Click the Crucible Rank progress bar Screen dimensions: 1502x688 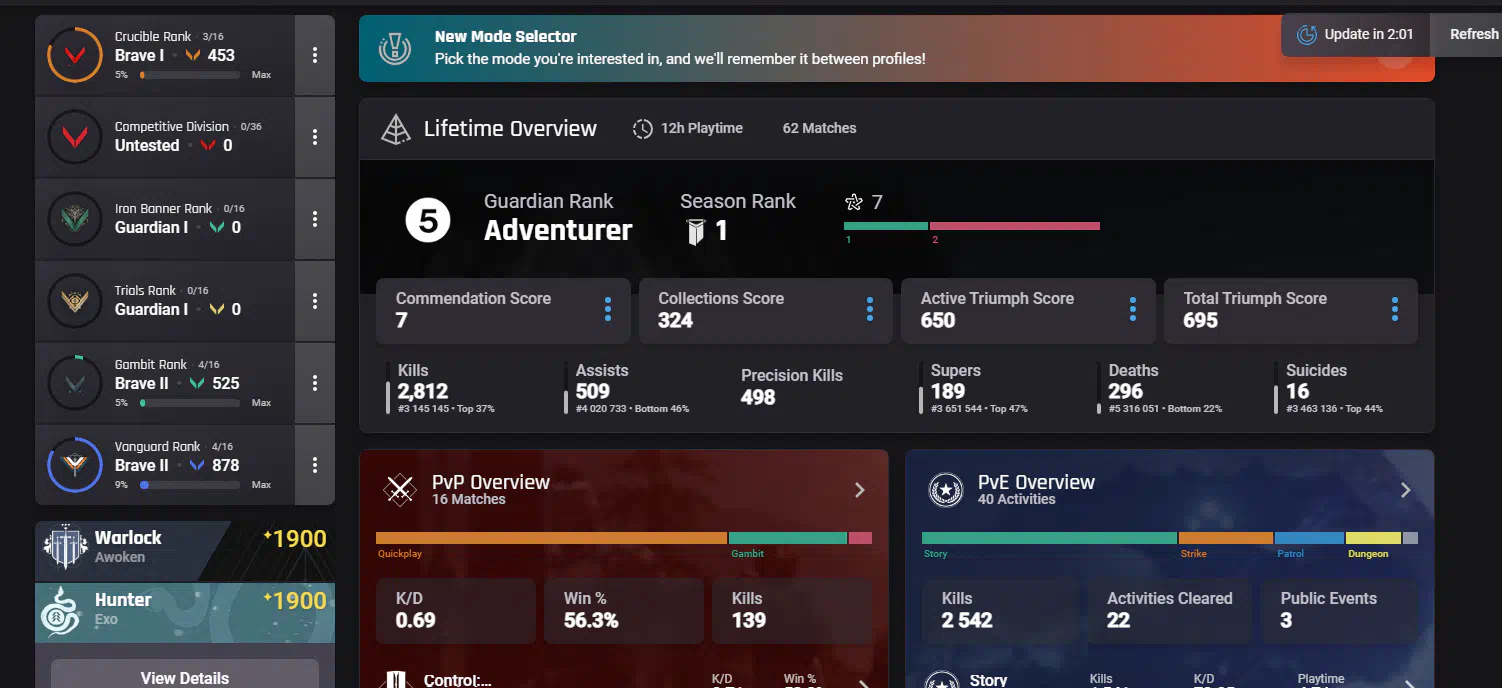tap(190, 75)
